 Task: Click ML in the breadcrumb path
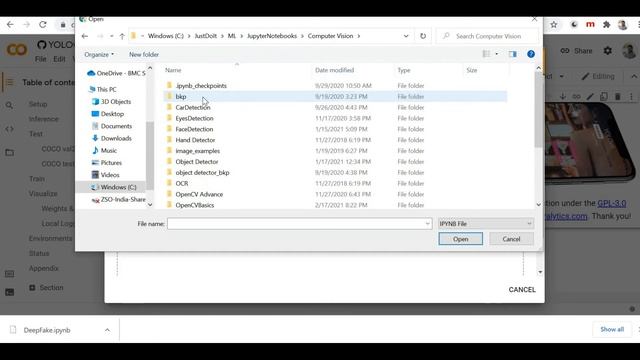click(x=232, y=36)
